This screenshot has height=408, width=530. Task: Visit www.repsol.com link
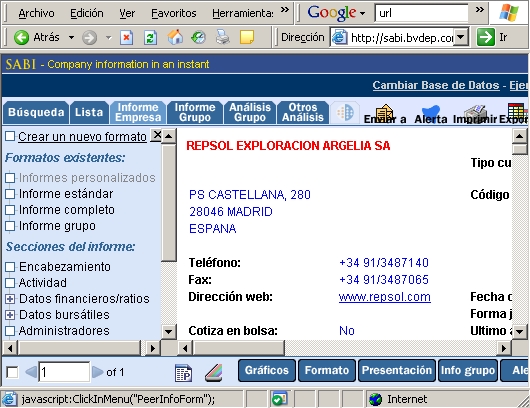(385, 297)
